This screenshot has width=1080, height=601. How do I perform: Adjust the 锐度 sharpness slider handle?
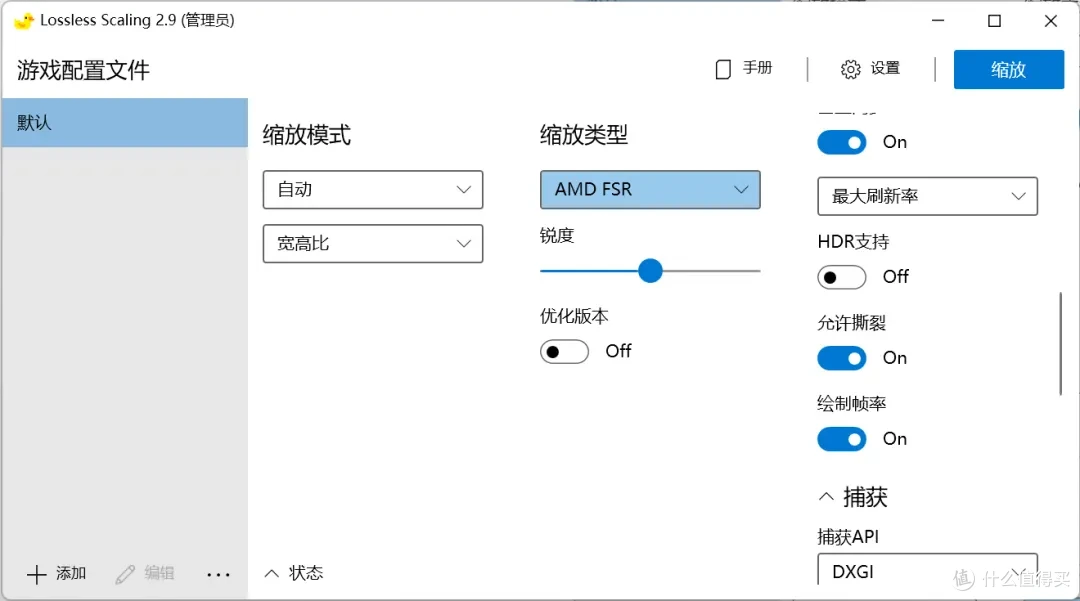[650, 271]
